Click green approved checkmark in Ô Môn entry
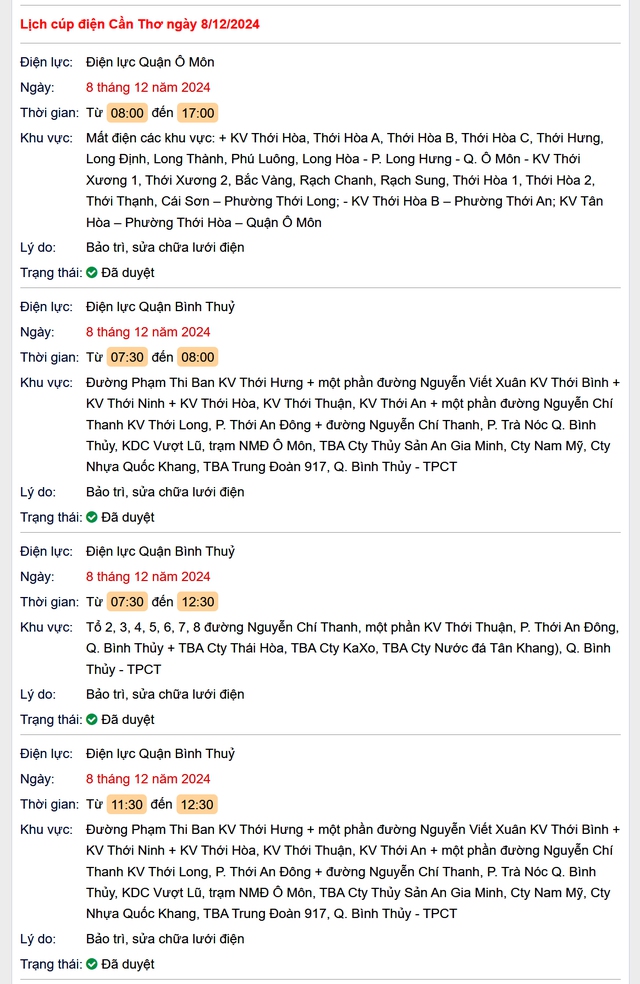This screenshot has width=640, height=984. (92, 272)
